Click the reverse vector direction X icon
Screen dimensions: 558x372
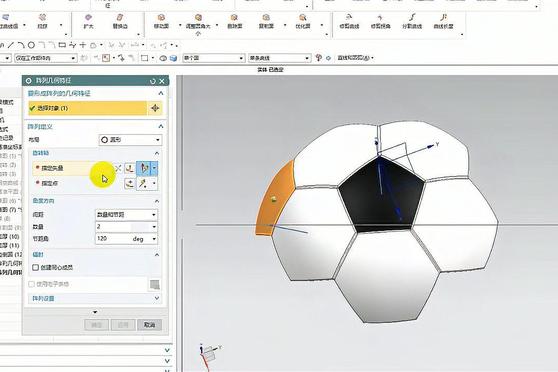pos(118,168)
